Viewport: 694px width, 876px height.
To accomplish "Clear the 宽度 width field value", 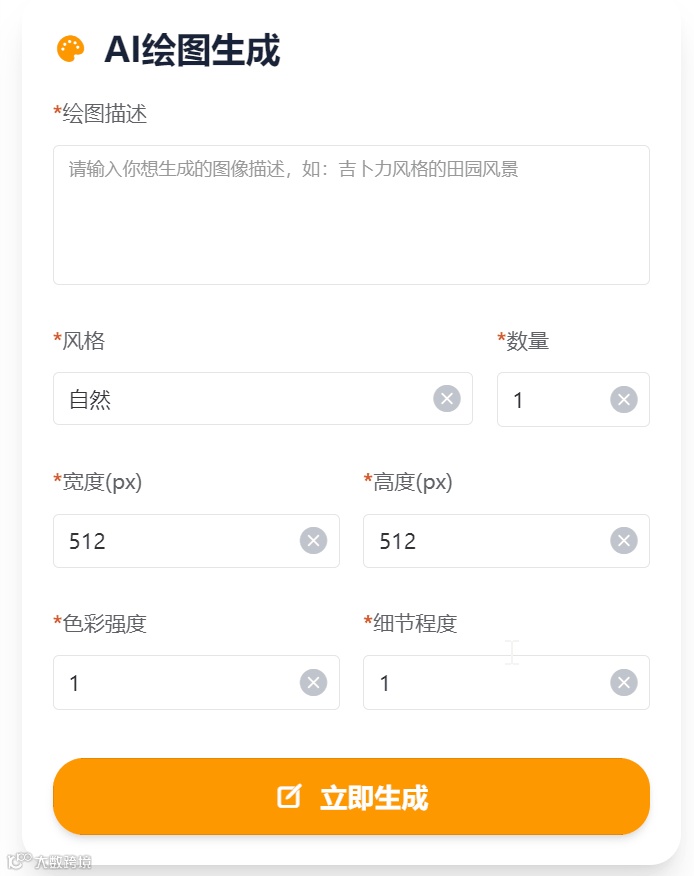I will point(312,540).
